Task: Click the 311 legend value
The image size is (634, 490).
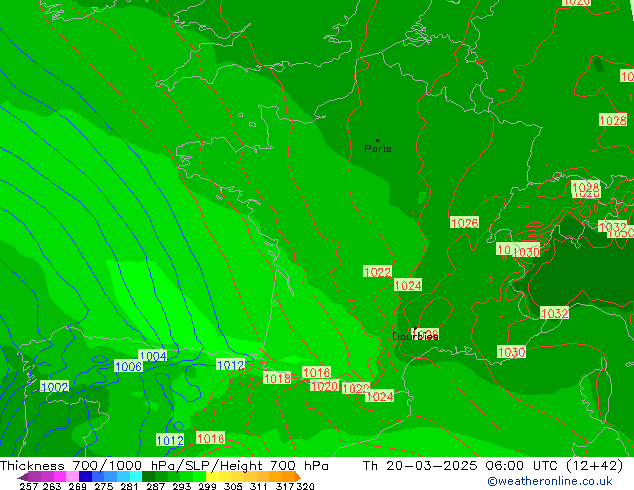Action: coord(258,486)
